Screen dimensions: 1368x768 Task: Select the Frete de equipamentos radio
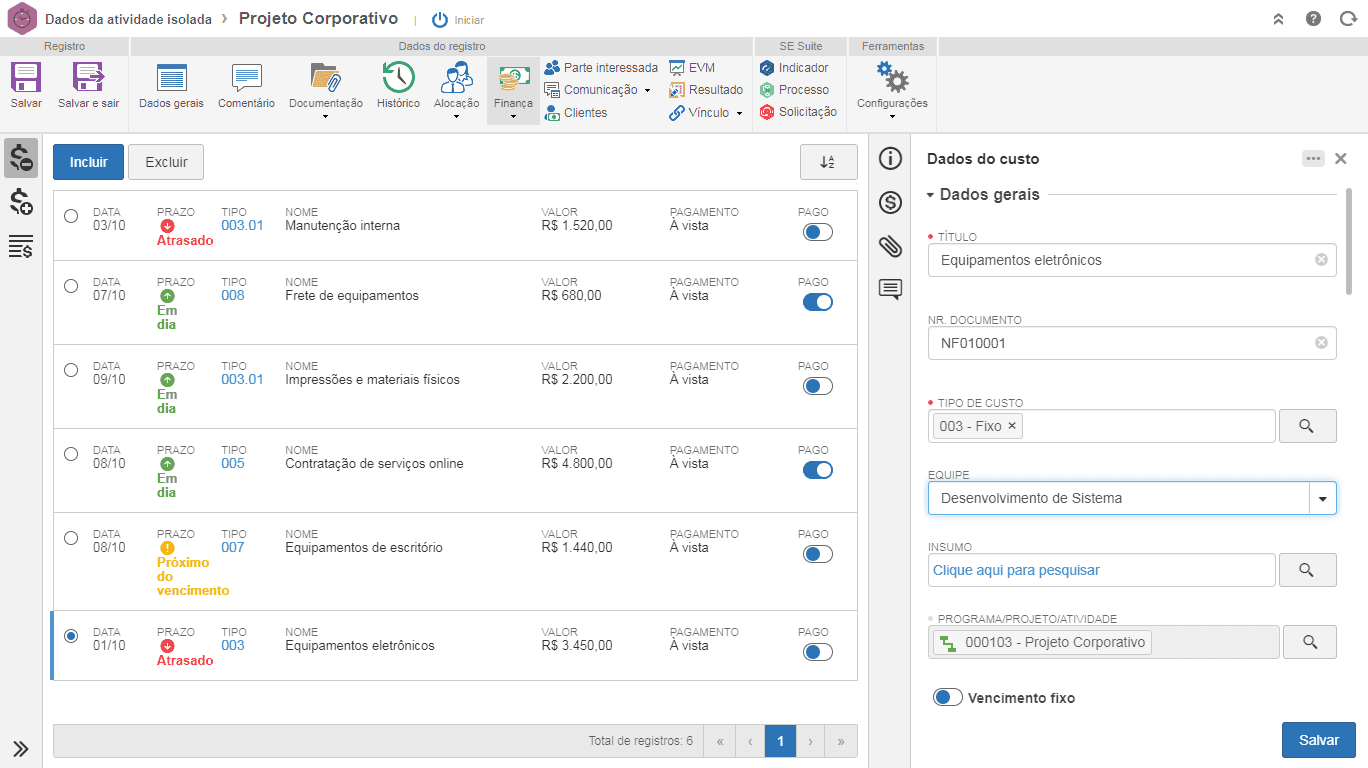(x=71, y=286)
